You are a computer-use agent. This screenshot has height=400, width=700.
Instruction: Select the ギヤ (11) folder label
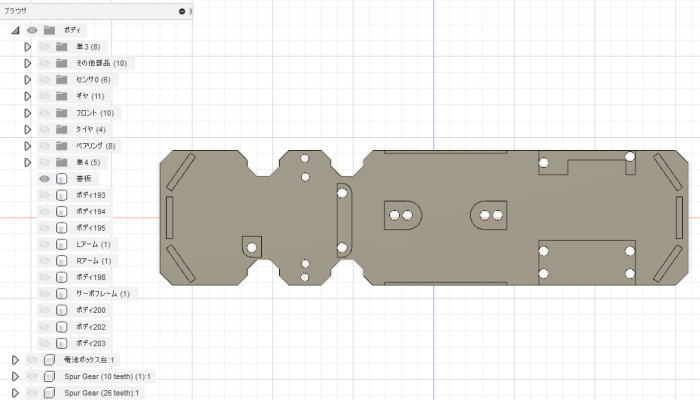90,96
